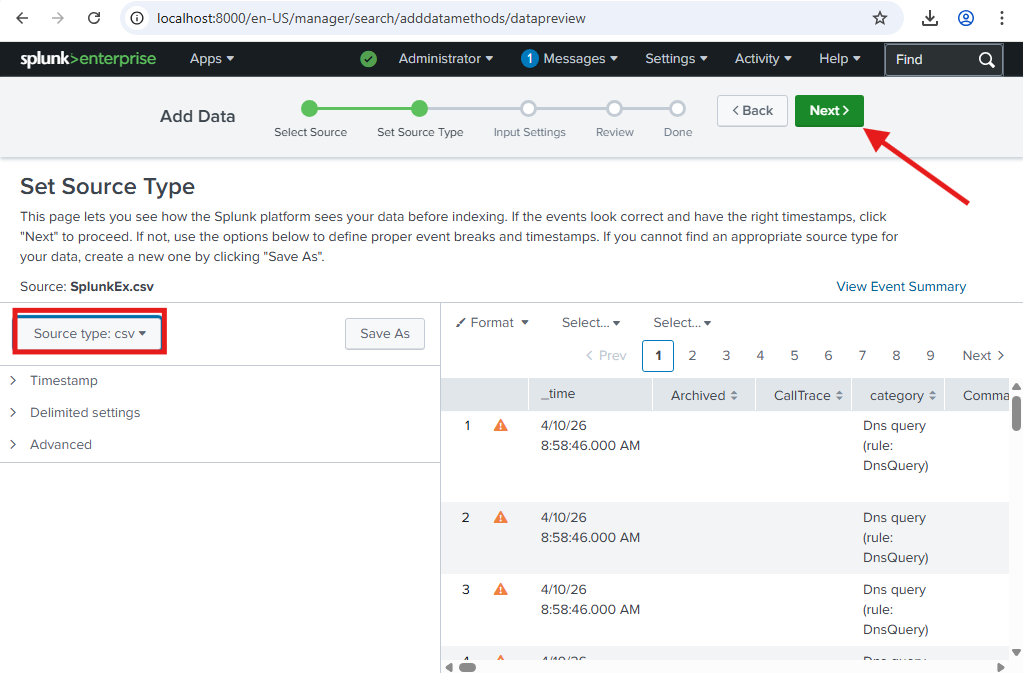Click the Input Settings step circle
This screenshot has width=1023, height=673.
click(x=528, y=108)
